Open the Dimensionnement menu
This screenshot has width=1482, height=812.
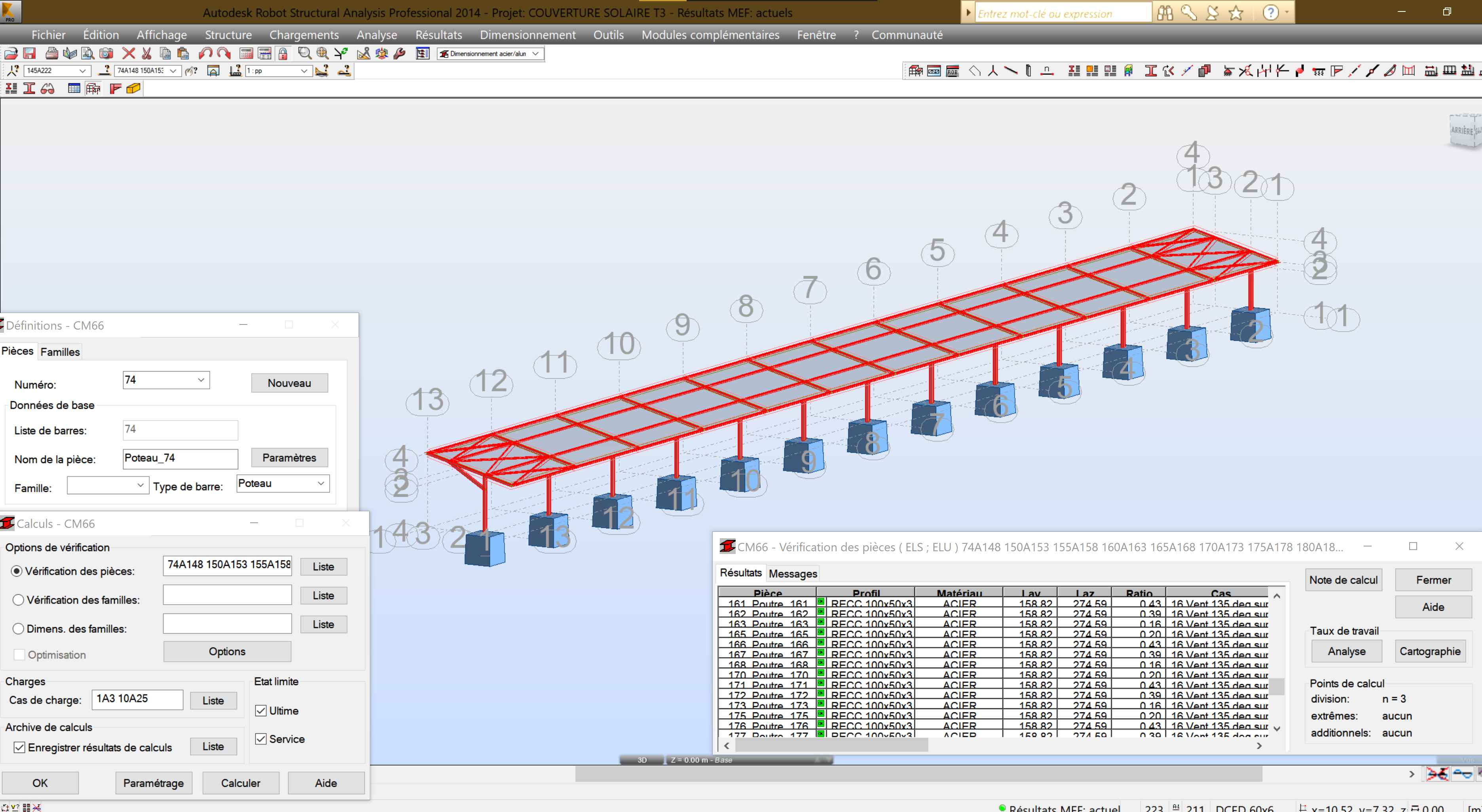coord(527,34)
